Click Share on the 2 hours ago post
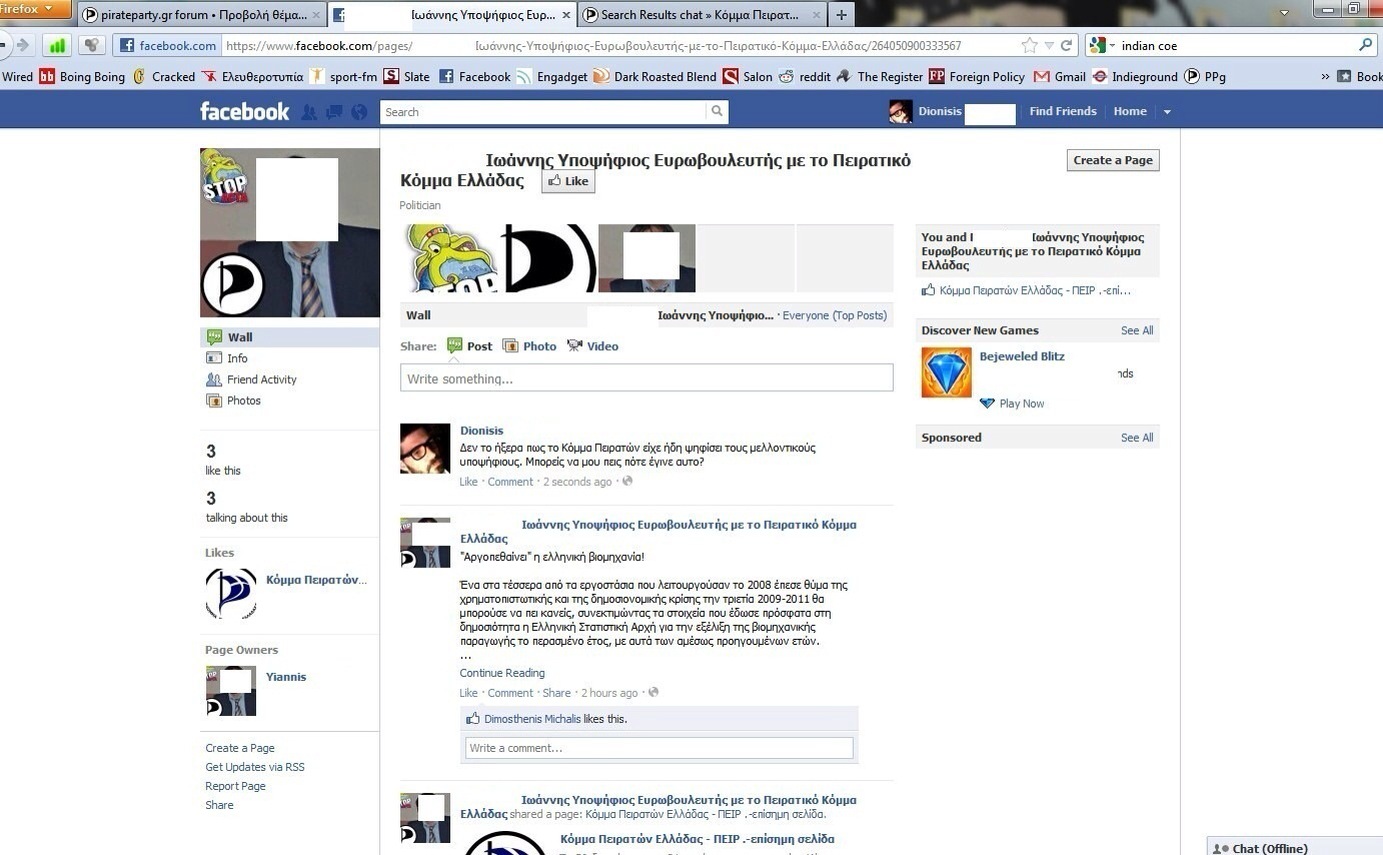 coord(557,693)
